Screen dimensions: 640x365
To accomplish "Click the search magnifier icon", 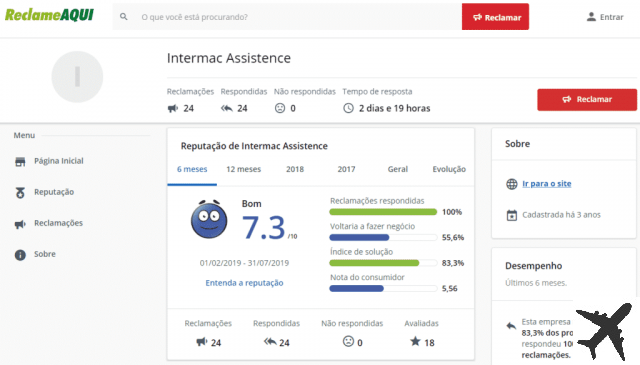I will 124,17.
